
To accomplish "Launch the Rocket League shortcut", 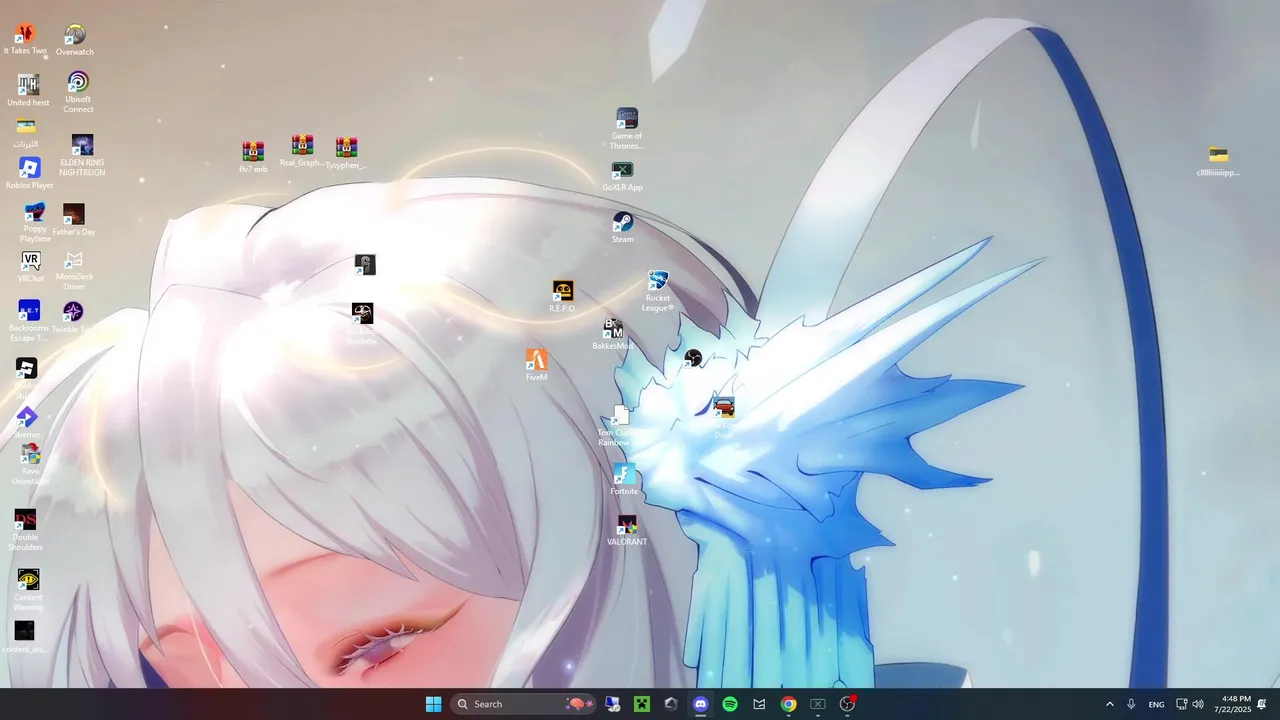I will pos(658,291).
